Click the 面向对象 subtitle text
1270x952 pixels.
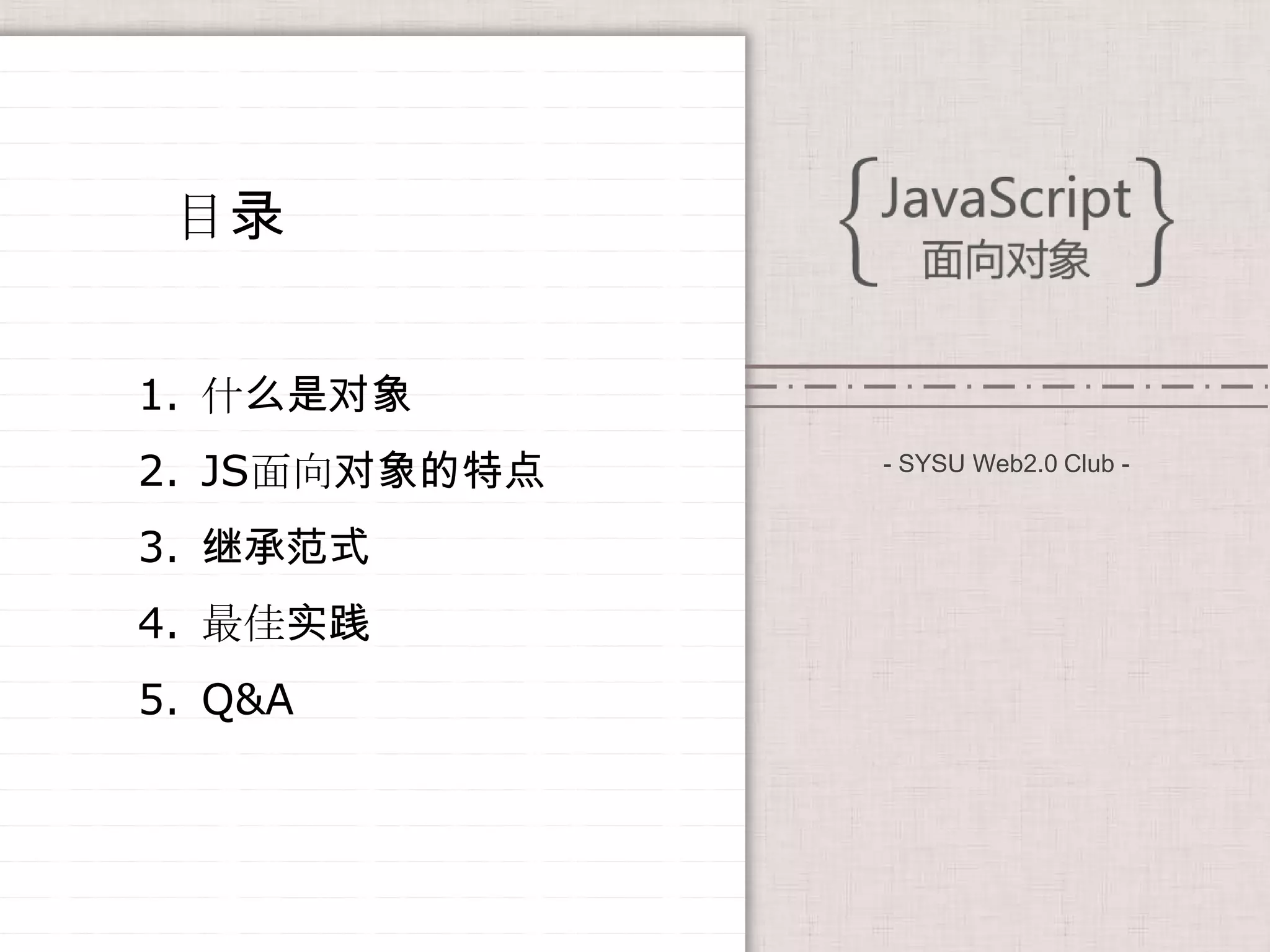tap(1006, 260)
